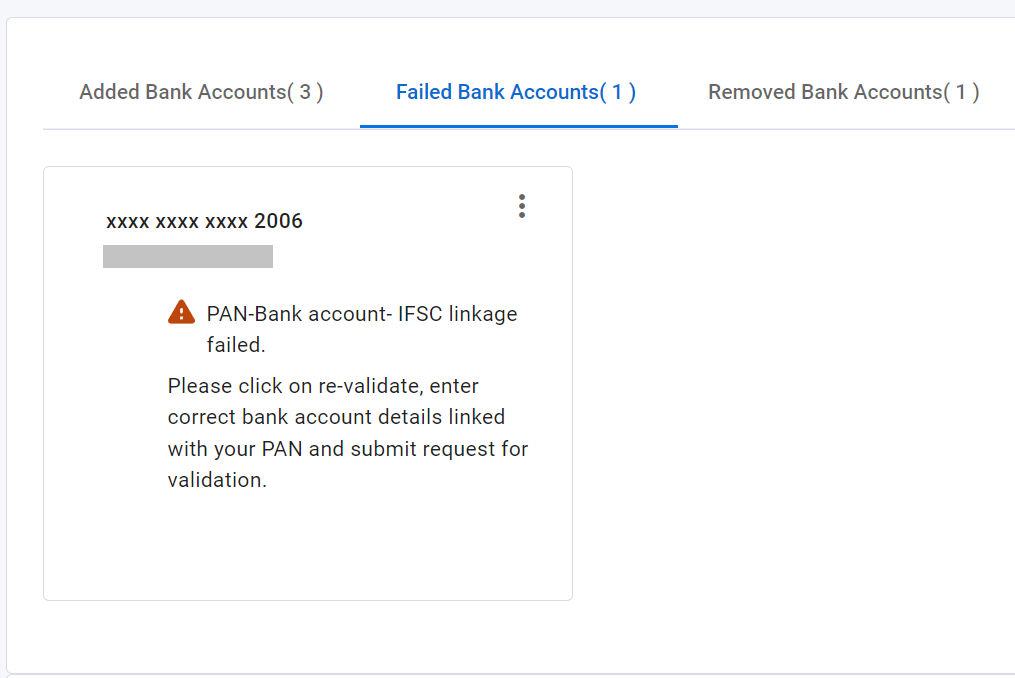This screenshot has width=1015, height=678.
Task: Click the grey redacted bank name bar
Action: pyautogui.click(x=188, y=256)
